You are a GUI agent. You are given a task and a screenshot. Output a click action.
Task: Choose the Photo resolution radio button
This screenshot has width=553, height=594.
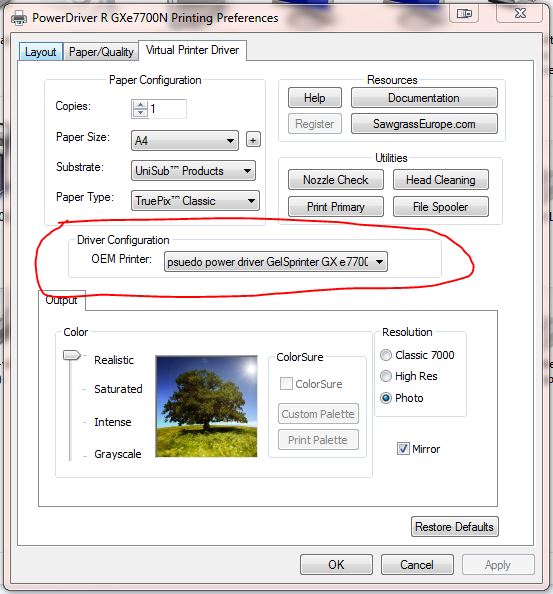(x=386, y=398)
